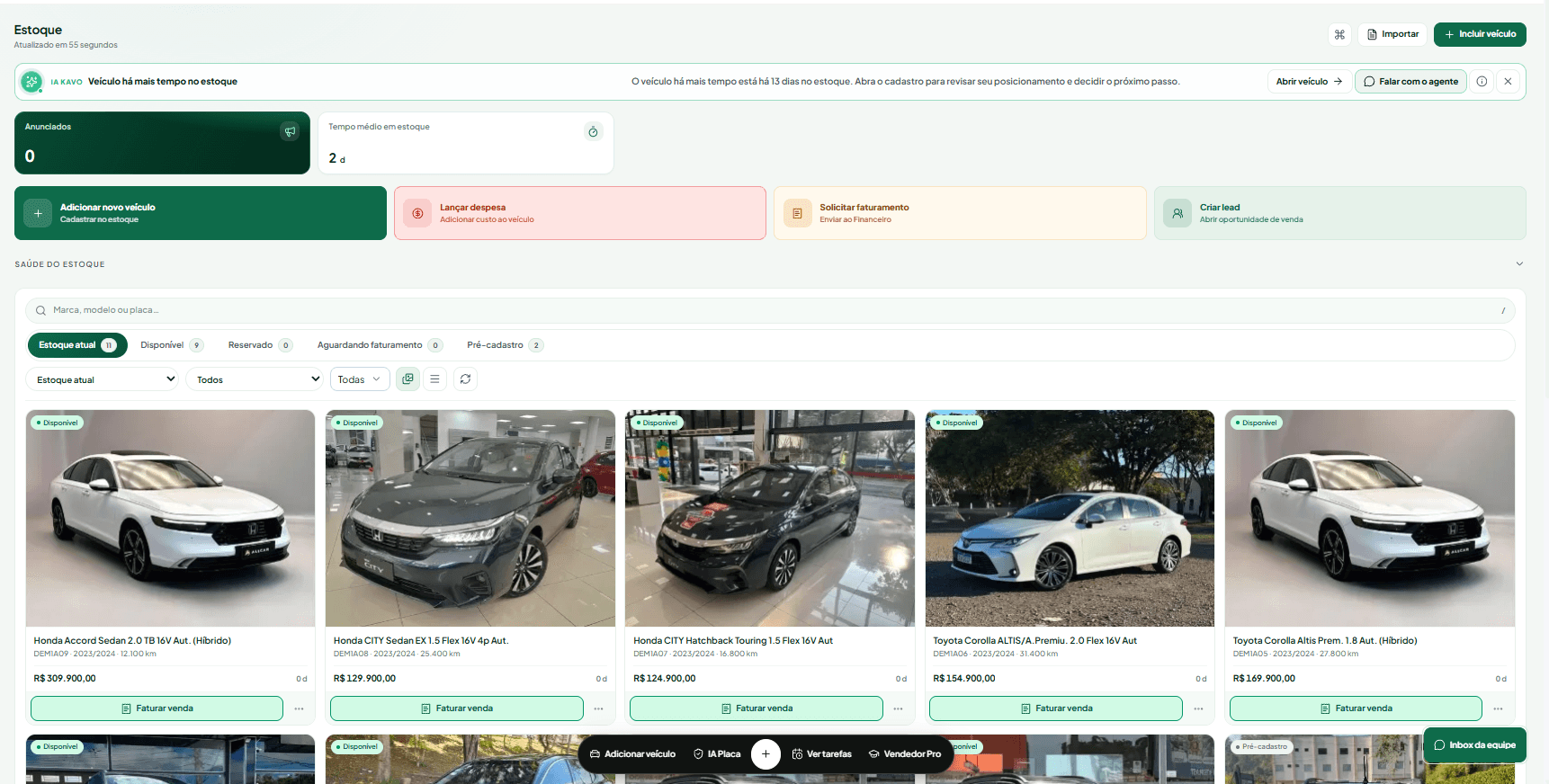Open more options for Honda Accord Sedan
The width and height of the screenshot is (1549, 784).
coord(299,708)
